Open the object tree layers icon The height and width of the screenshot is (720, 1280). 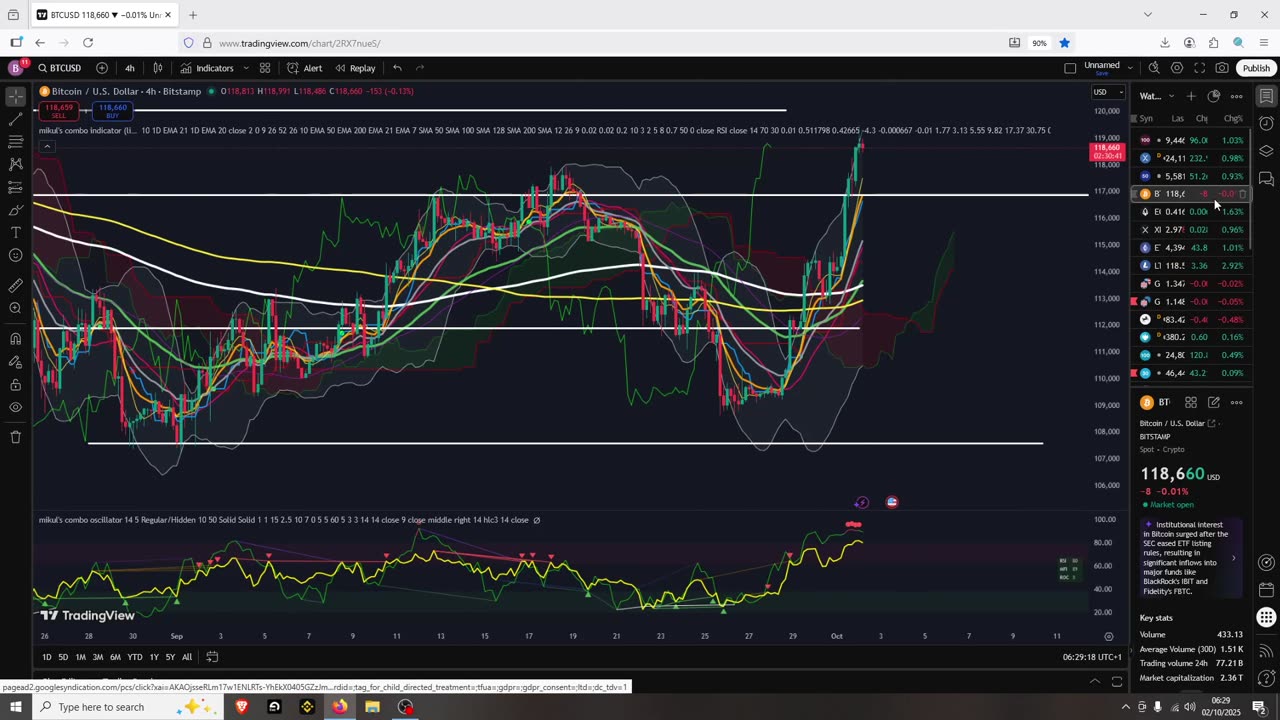(x=1266, y=151)
